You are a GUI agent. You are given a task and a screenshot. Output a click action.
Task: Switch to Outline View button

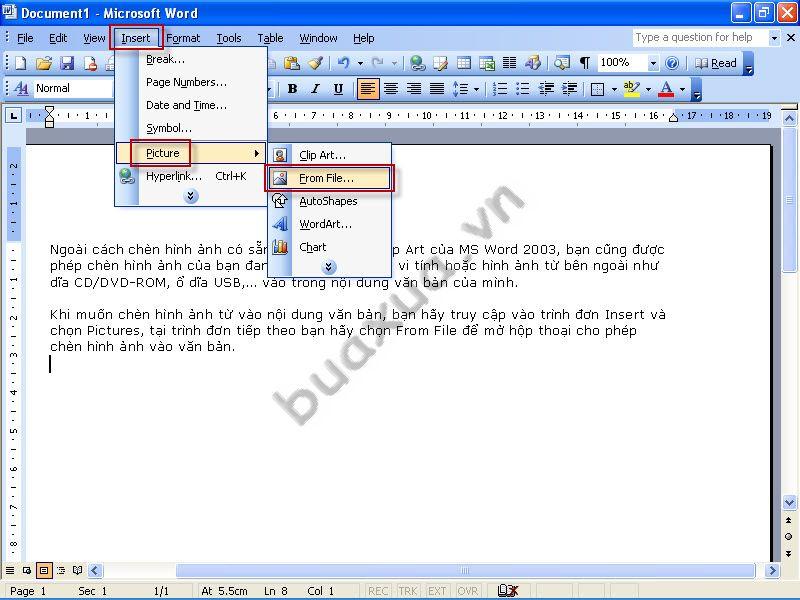(61, 570)
